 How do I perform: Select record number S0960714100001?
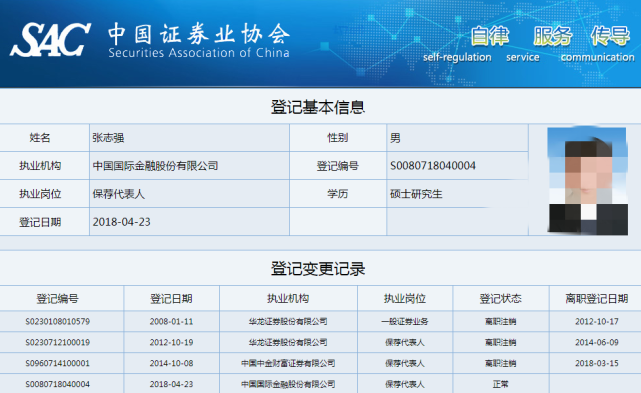coord(58,363)
